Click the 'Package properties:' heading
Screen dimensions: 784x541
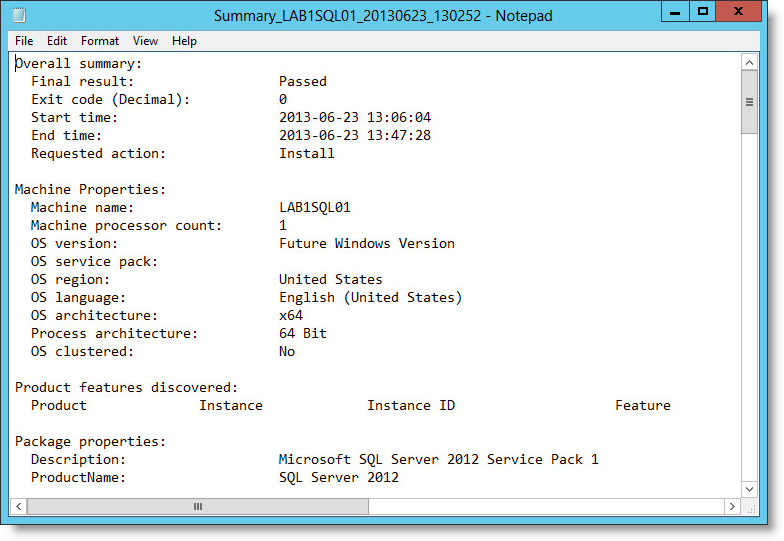coord(90,442)
